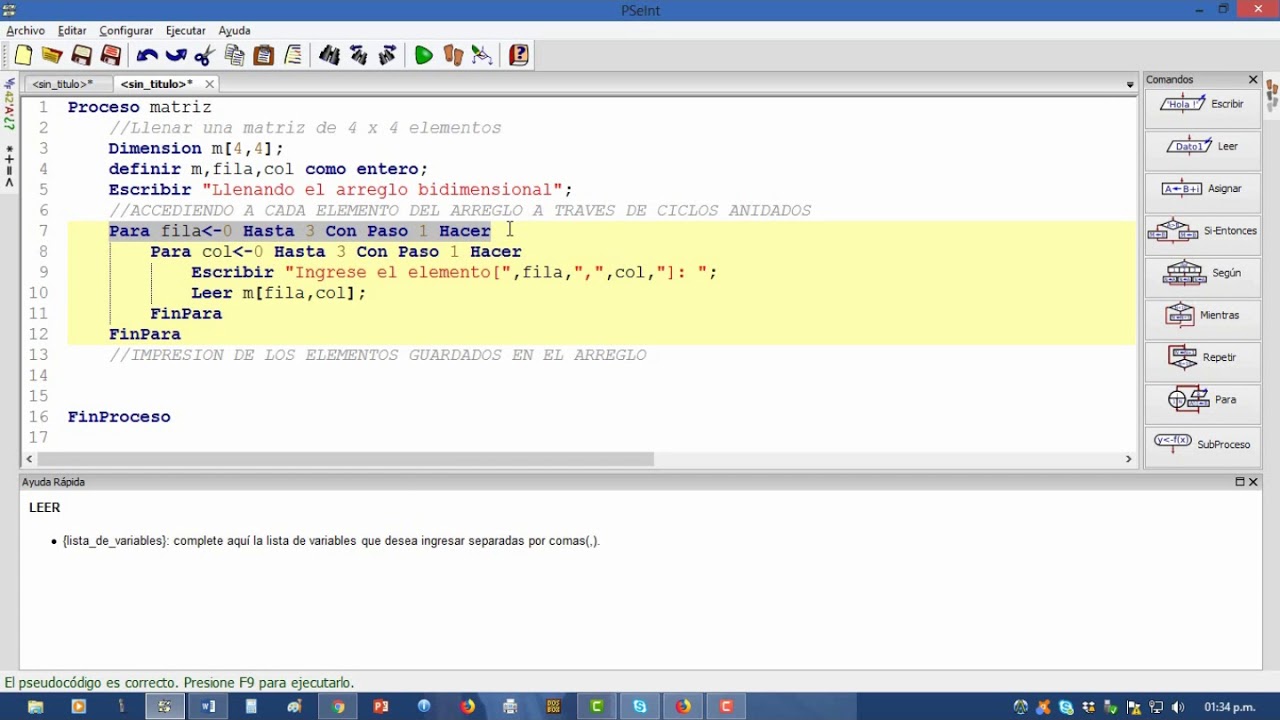This screenshot has width=1280, height=720.
Task: Redo the last undone edit
Action: coord(176,56)
